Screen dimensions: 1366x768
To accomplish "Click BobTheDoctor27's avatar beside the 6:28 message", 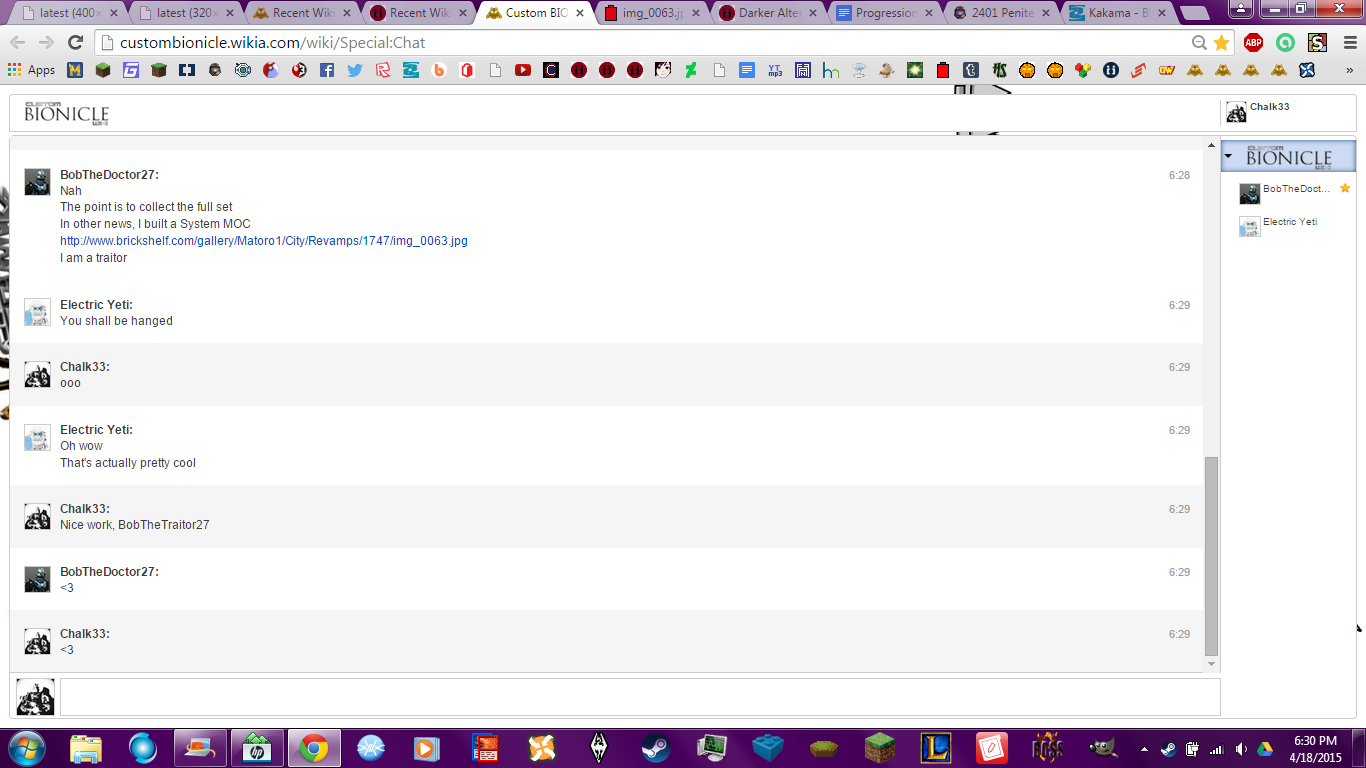I will click(37, 181).
